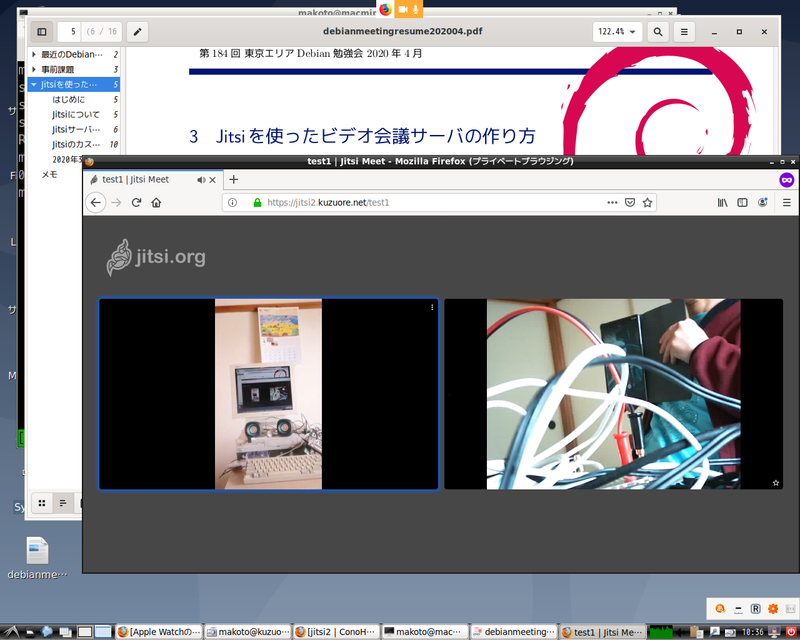The image size is (800, 640).
Task: Open the PDF viewer hamburger menu
Action: click(684, 32)
